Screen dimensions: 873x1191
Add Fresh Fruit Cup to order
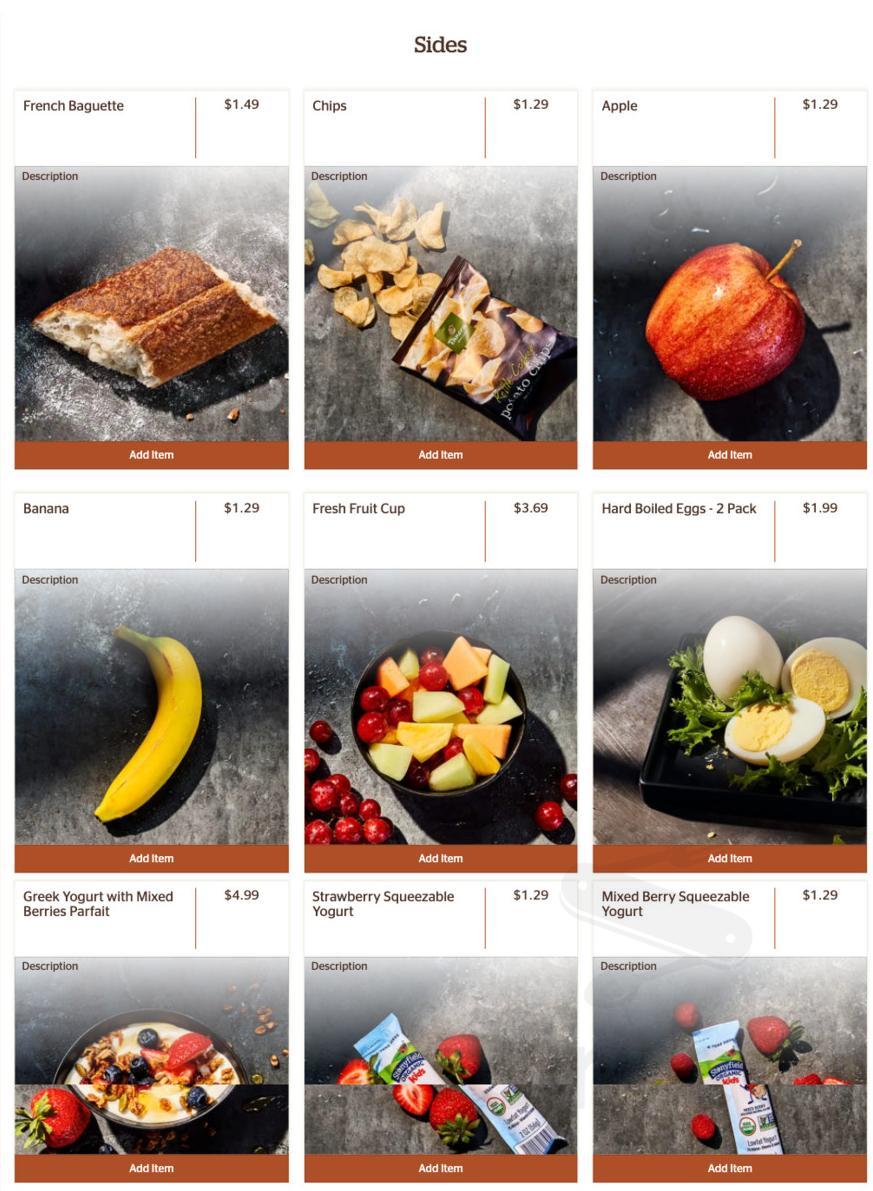[441, 858]
